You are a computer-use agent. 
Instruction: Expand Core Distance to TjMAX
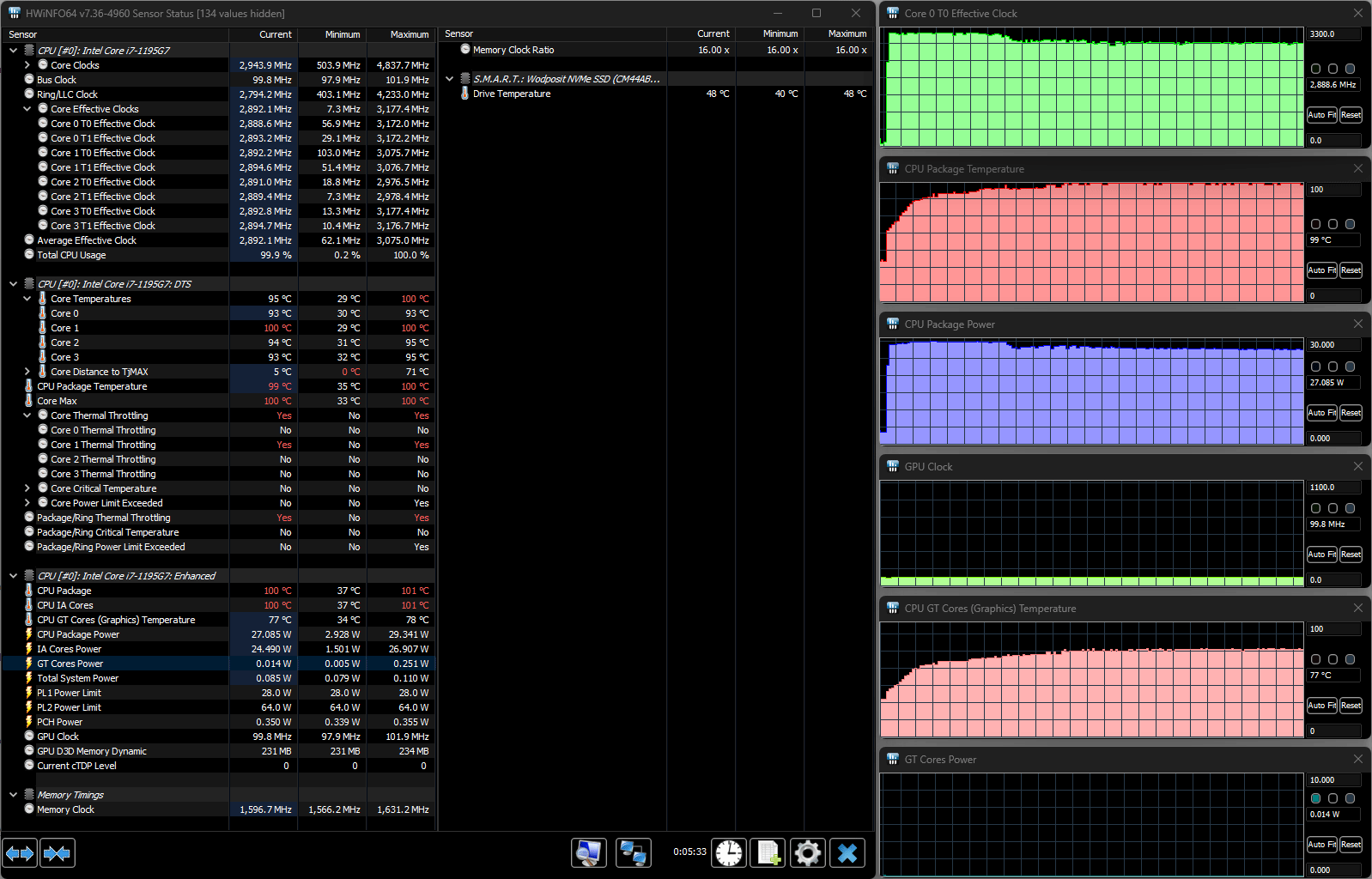(27, 372)
